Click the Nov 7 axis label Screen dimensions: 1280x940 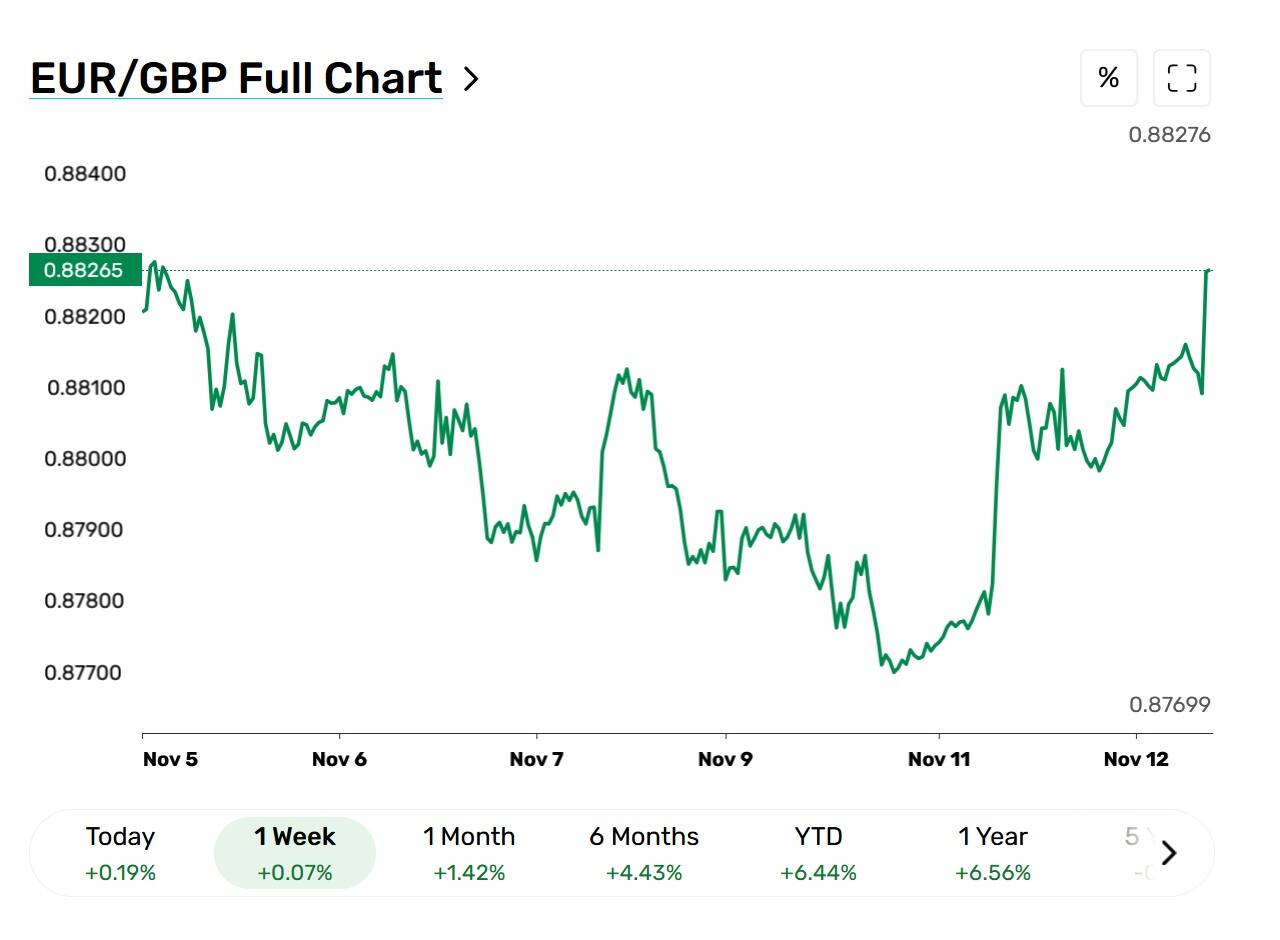[536, 759]
